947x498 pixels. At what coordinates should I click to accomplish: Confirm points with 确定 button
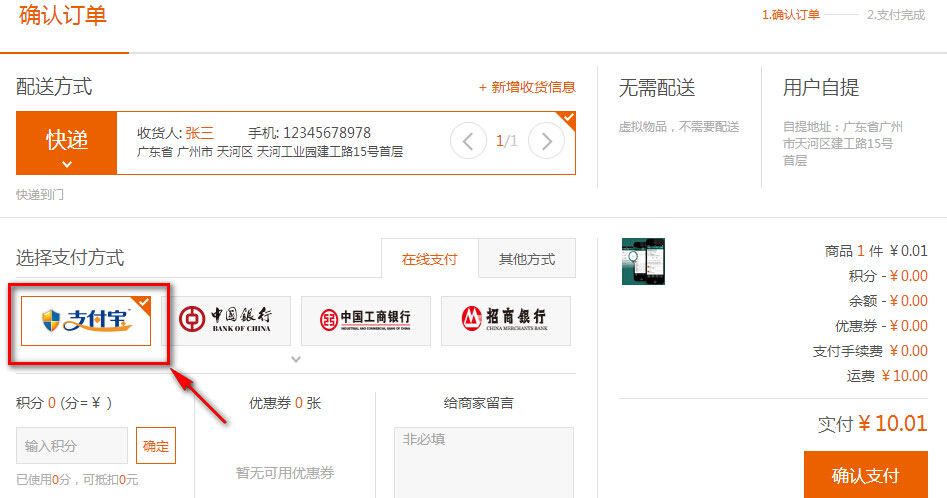coord(156,446)
